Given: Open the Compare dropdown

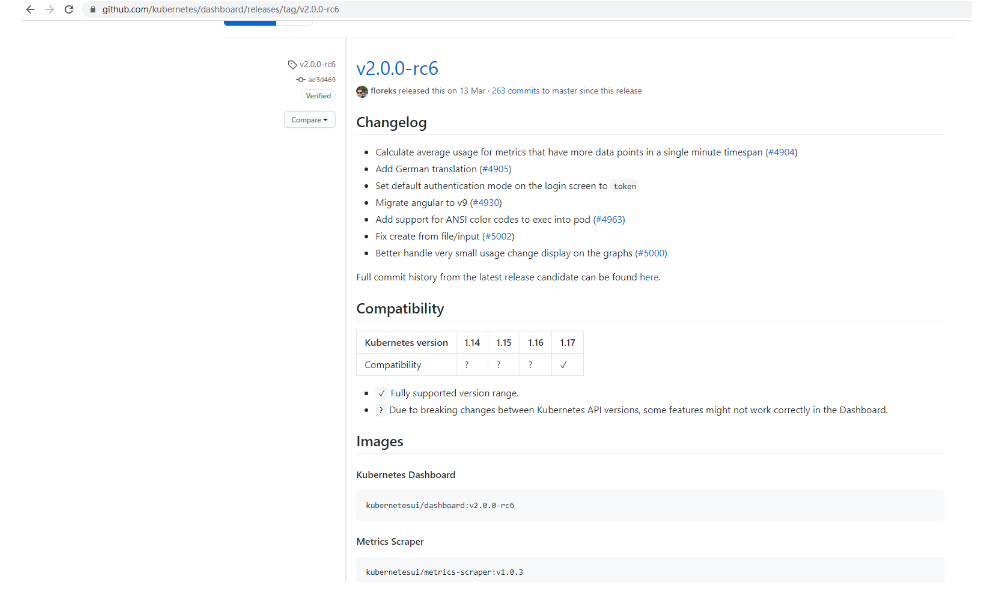Looking at the screenshot, I should [310, 120].
